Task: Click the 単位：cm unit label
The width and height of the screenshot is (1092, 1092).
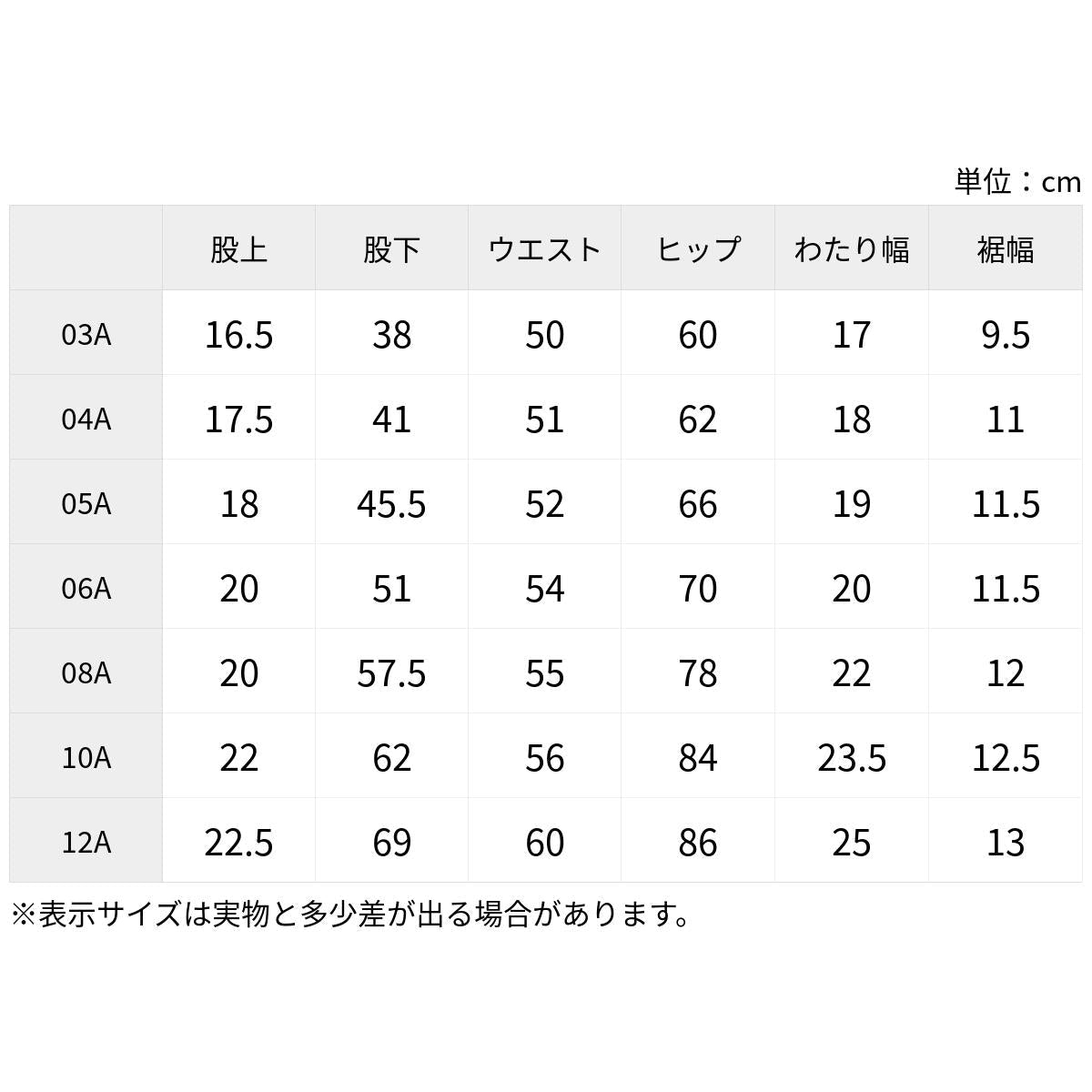Action: tap(1017, 182)
